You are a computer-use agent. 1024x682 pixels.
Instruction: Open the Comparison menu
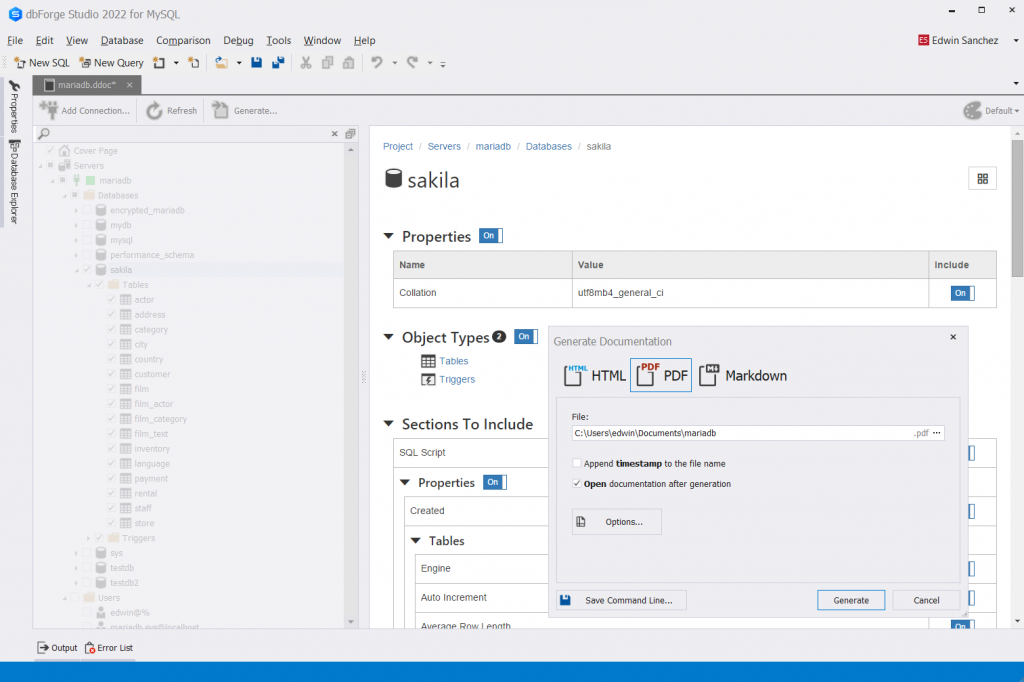[183, 41]
